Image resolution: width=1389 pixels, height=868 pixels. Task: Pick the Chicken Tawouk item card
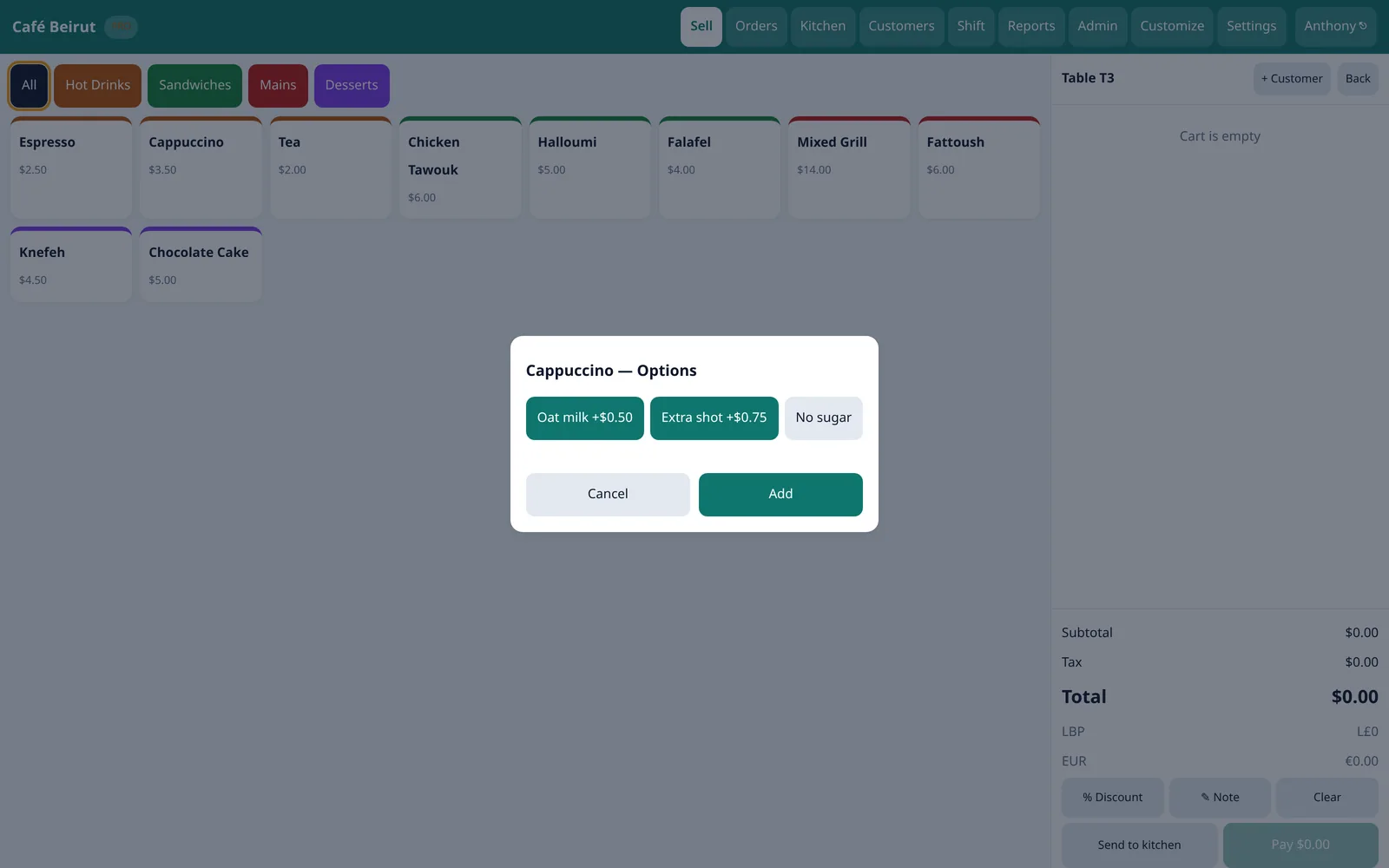click(460, 168)
